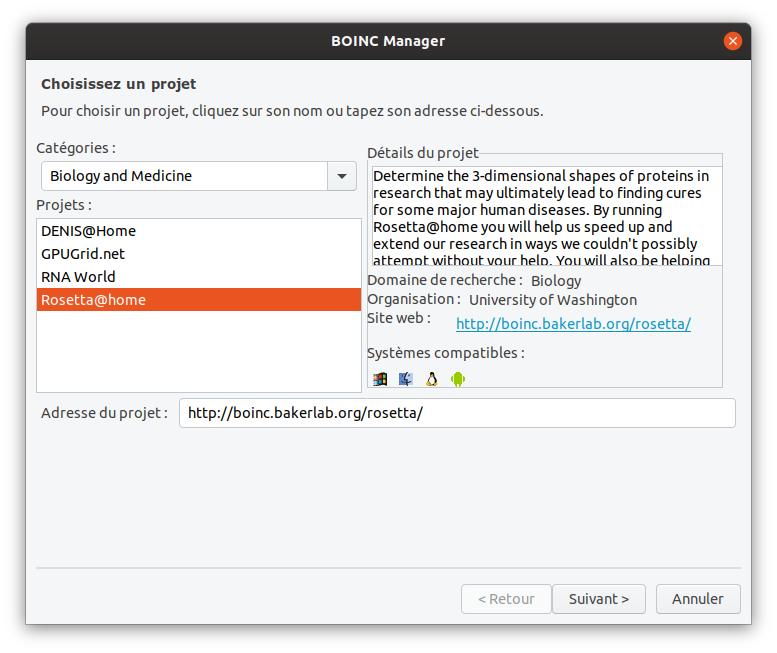Viewport: 777px width, 653px height.
Task: Select the highlighted Rosetta@home project
Action: pyautogui.click(x=93, y=300)
